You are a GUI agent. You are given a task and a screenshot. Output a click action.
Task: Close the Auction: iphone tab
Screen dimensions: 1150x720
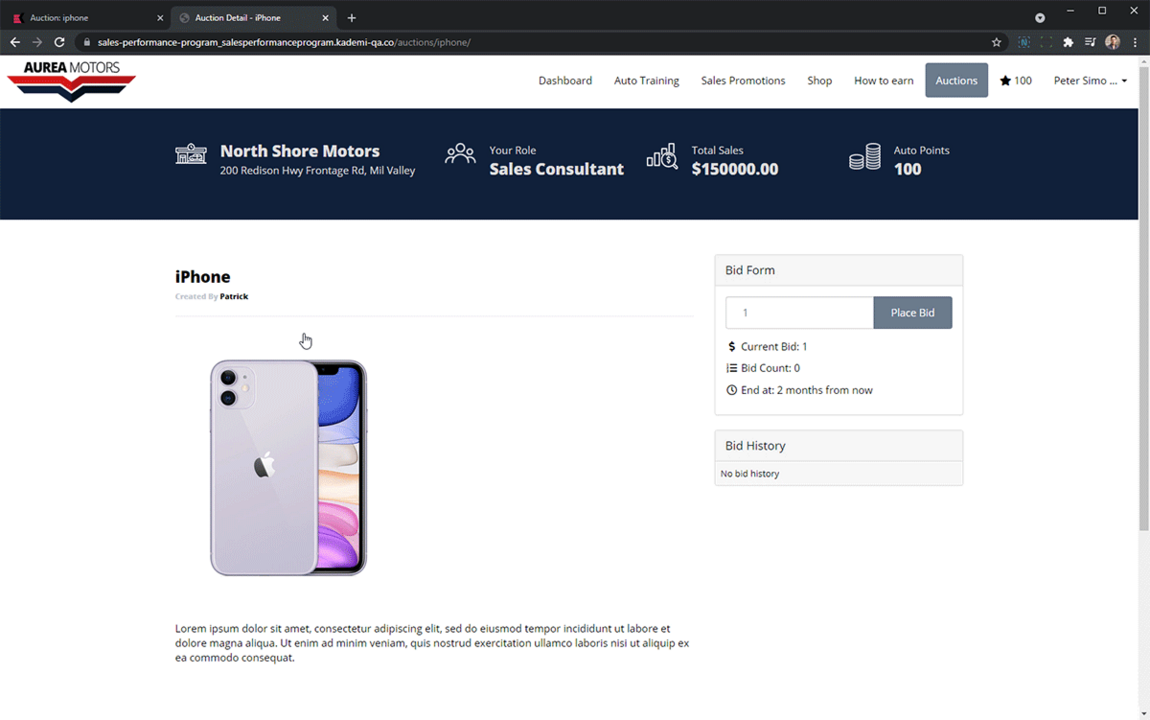(x=160, y=18)
